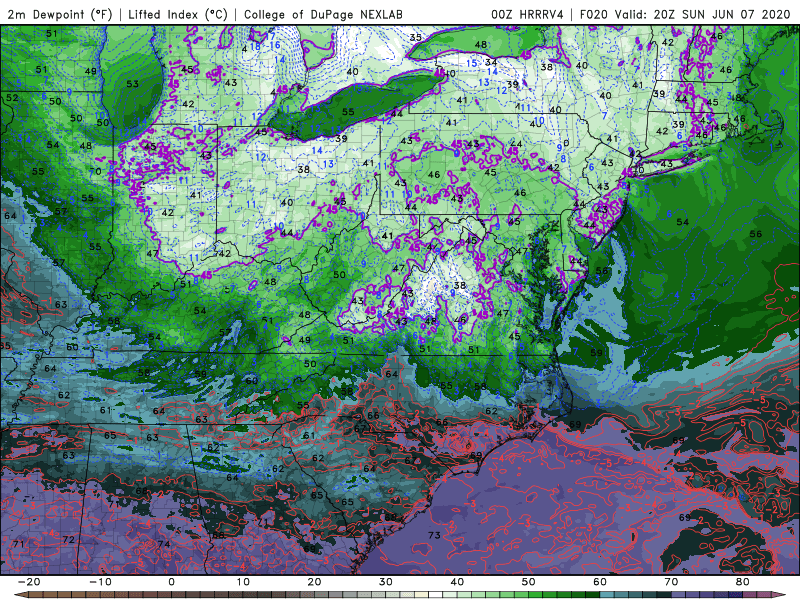Click the right arrow end of color bar
The width and height of the screenshot is (800, 600).
pos(780,595)
